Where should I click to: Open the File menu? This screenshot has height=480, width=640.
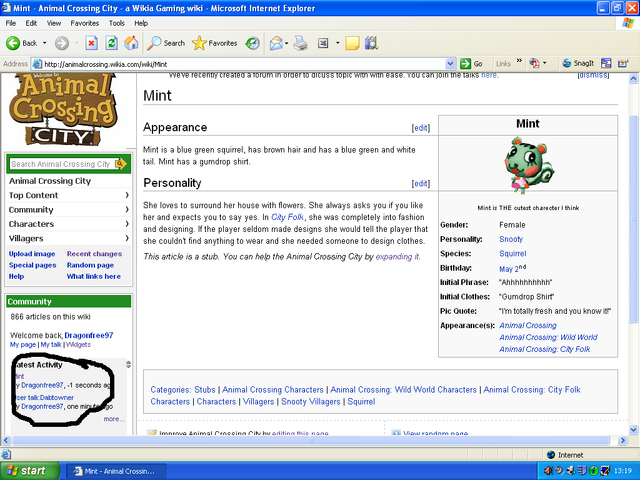[x=11, y=23]
